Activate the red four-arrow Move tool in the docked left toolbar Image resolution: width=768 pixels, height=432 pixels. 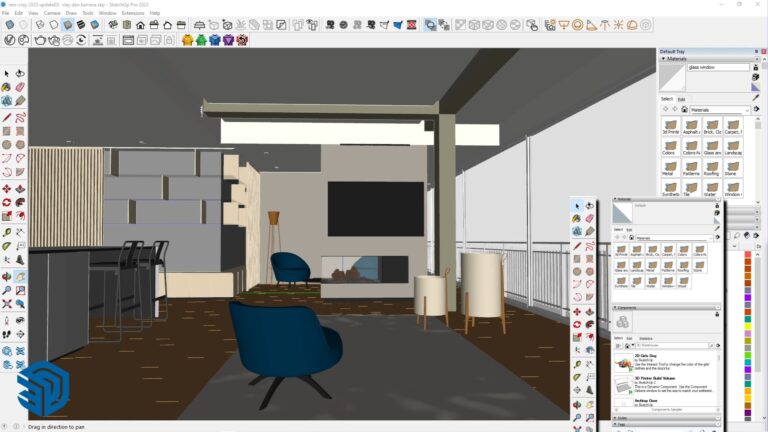coord(6,189)
